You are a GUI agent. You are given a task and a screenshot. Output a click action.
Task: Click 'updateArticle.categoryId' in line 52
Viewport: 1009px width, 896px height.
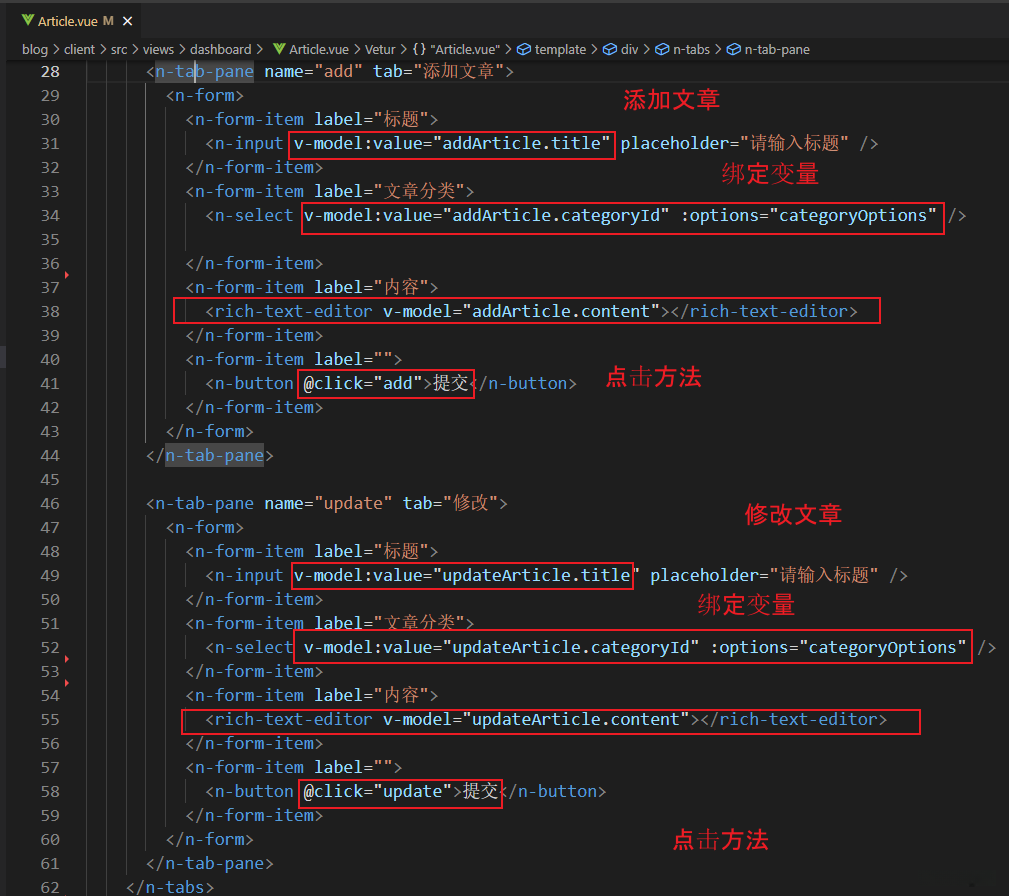(x=571, y=648)
